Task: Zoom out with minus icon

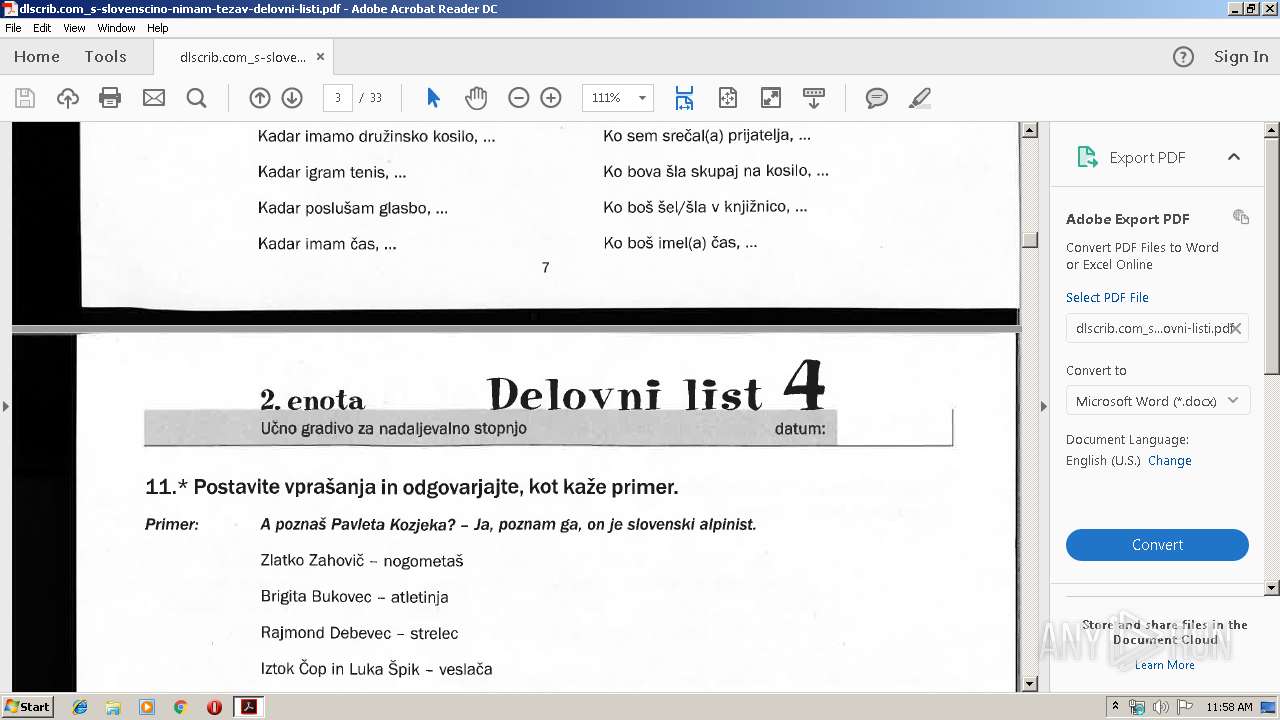Action: (518, 98)
